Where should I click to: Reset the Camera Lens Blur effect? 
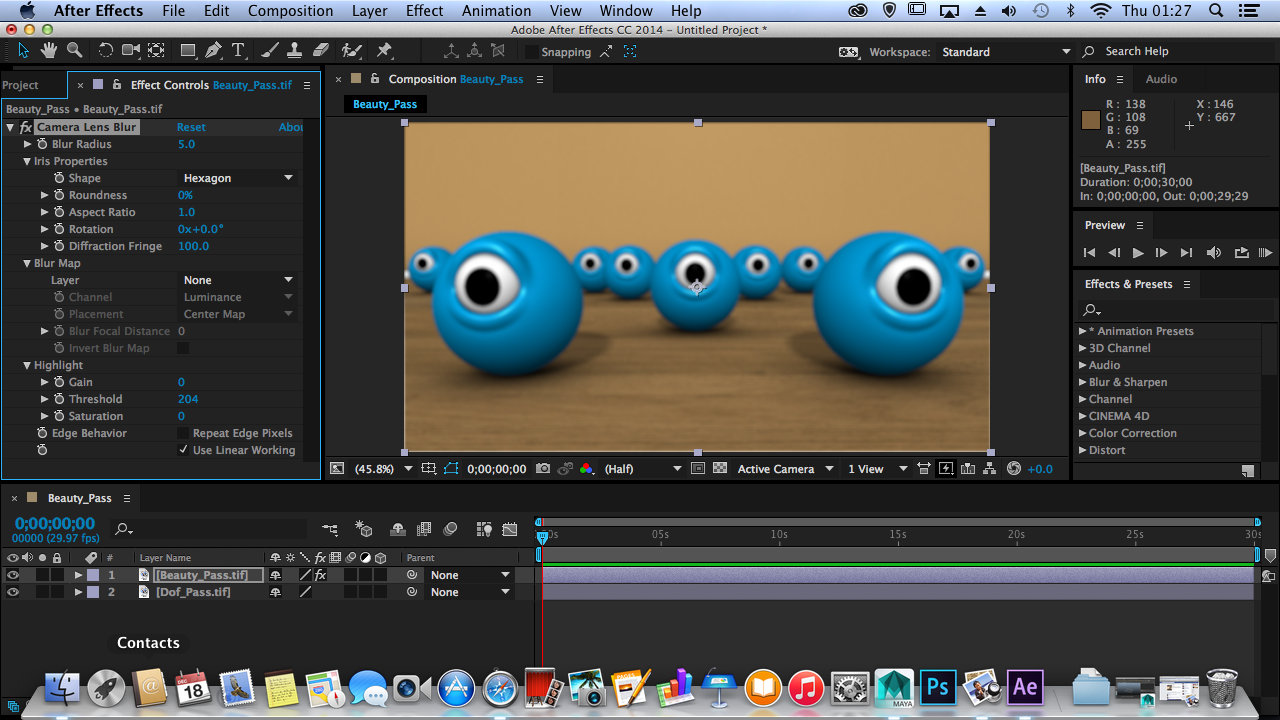(191, 127)
